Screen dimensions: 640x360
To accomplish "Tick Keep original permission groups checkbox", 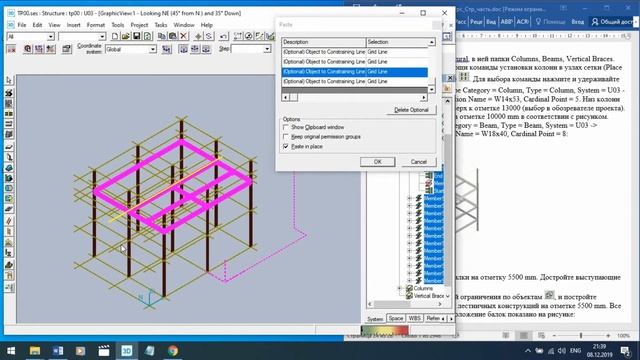I will pyautogui.click(x=286, y=137).
